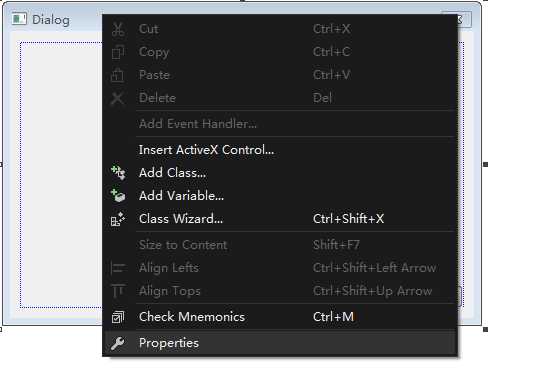Click empty dialog design surface area
The image size is (535, 378).
click(x=61, y=174)
